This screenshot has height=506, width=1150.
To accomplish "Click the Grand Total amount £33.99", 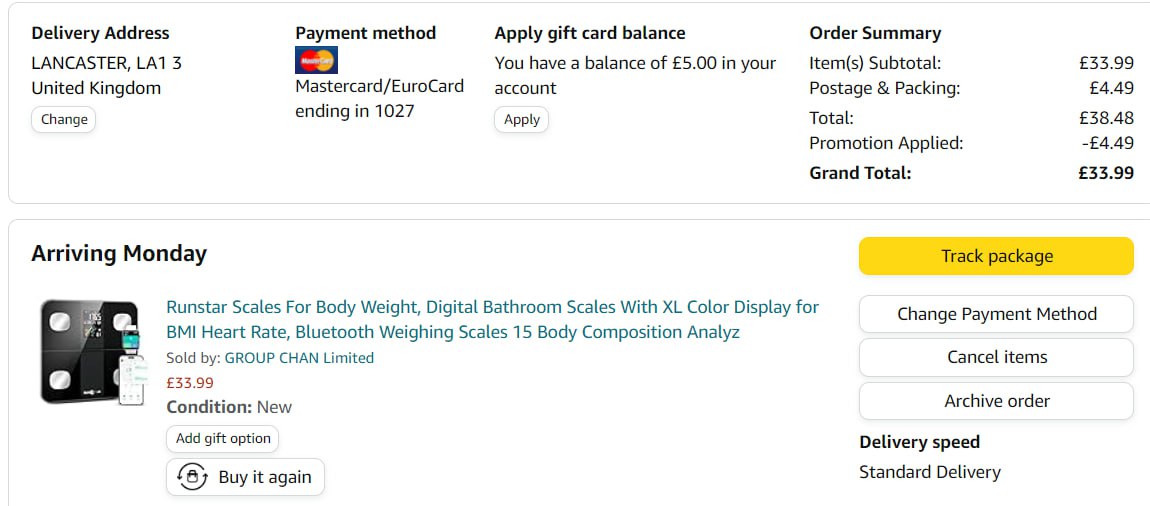I will pos(1105,173).
